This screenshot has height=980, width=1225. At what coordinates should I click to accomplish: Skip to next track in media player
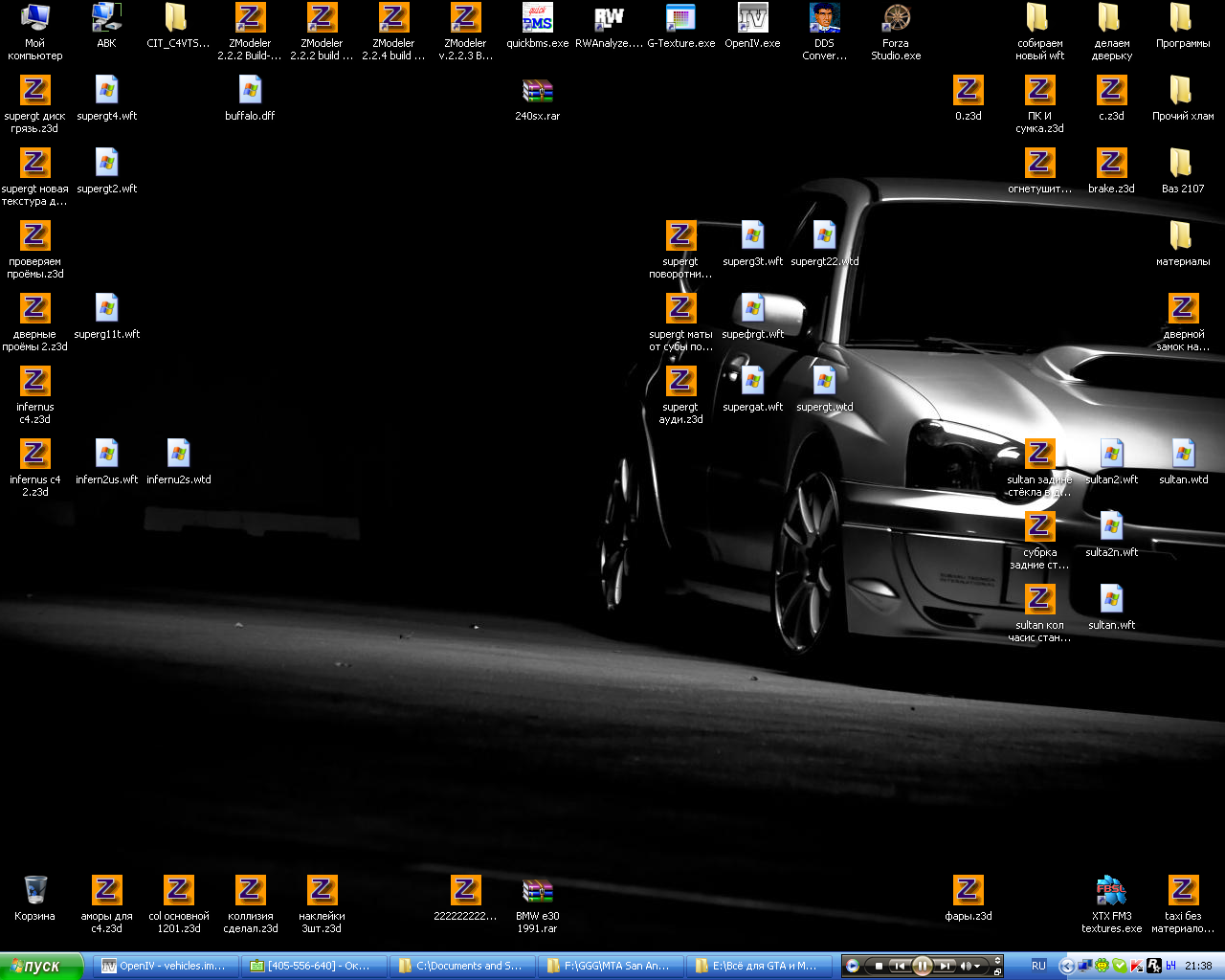[x=945, y=966]
